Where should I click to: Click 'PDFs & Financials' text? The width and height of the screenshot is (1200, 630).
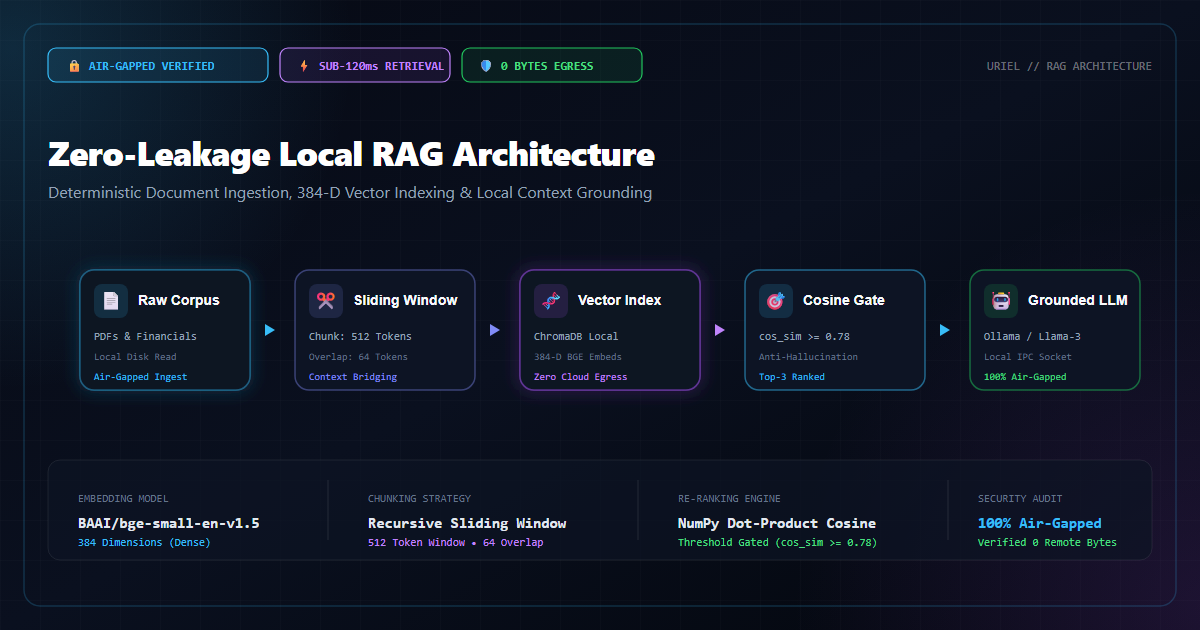coord(146,337)
